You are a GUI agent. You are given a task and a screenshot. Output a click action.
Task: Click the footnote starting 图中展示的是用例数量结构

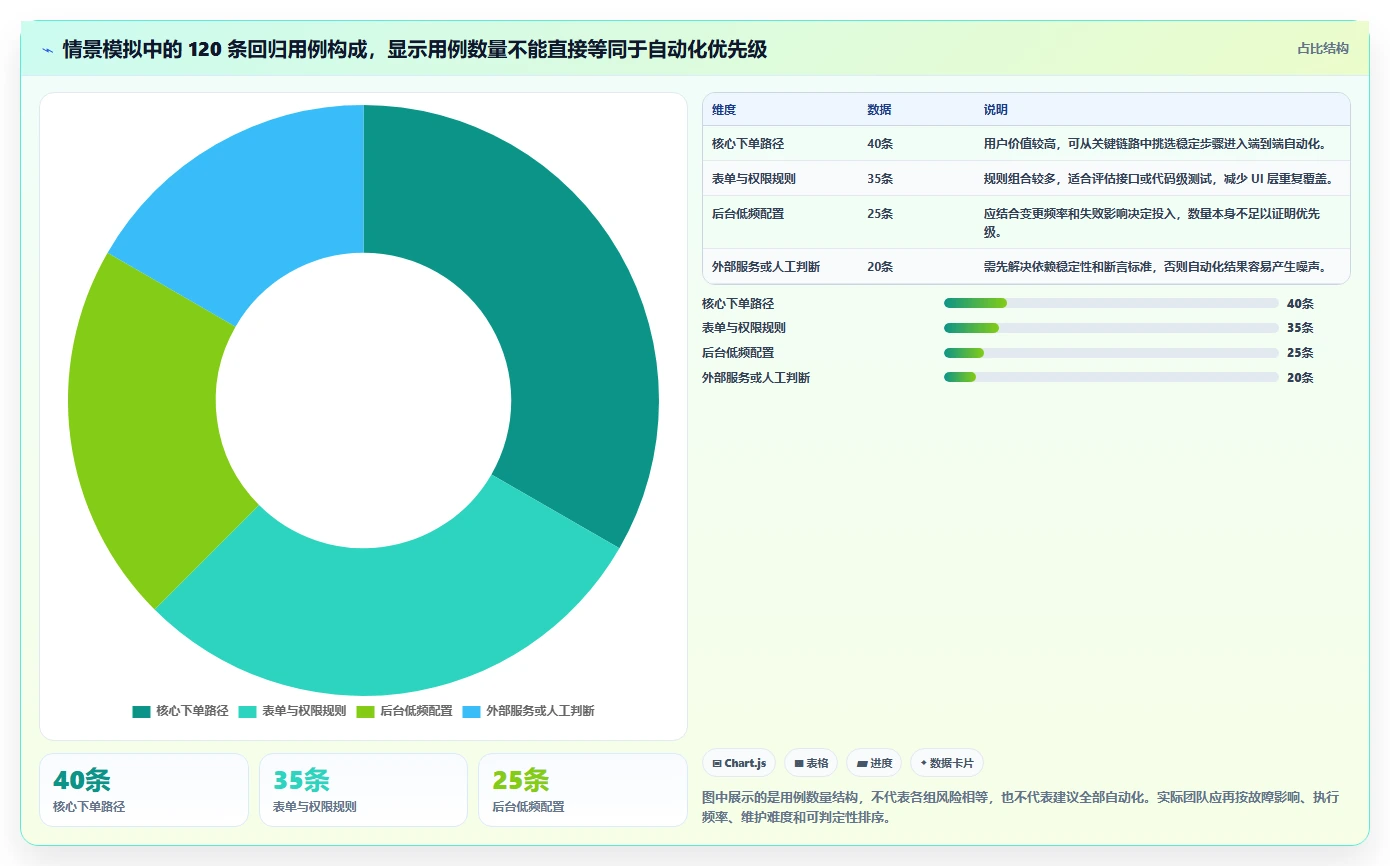click(1021, 807)
